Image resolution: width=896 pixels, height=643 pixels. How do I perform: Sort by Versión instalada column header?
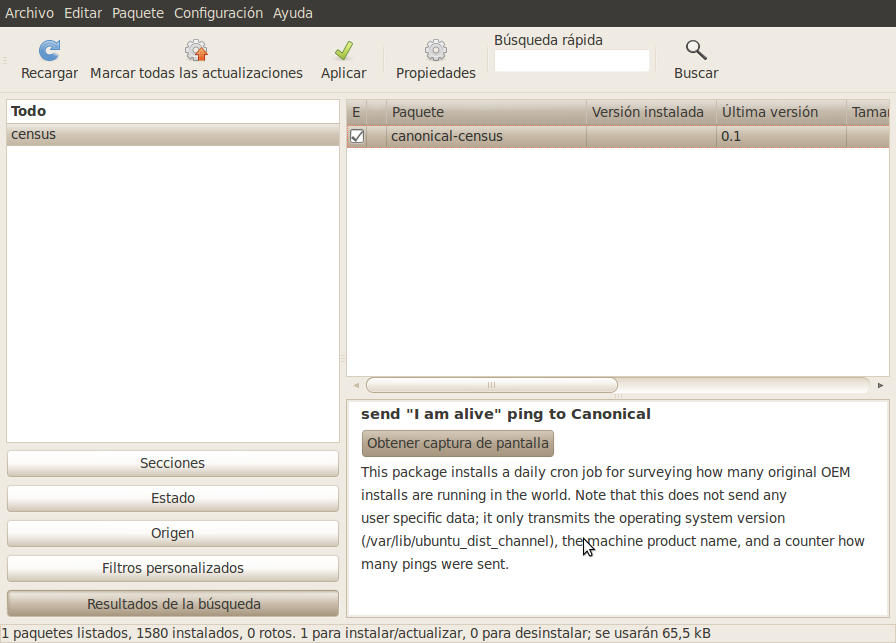[651, 112]
